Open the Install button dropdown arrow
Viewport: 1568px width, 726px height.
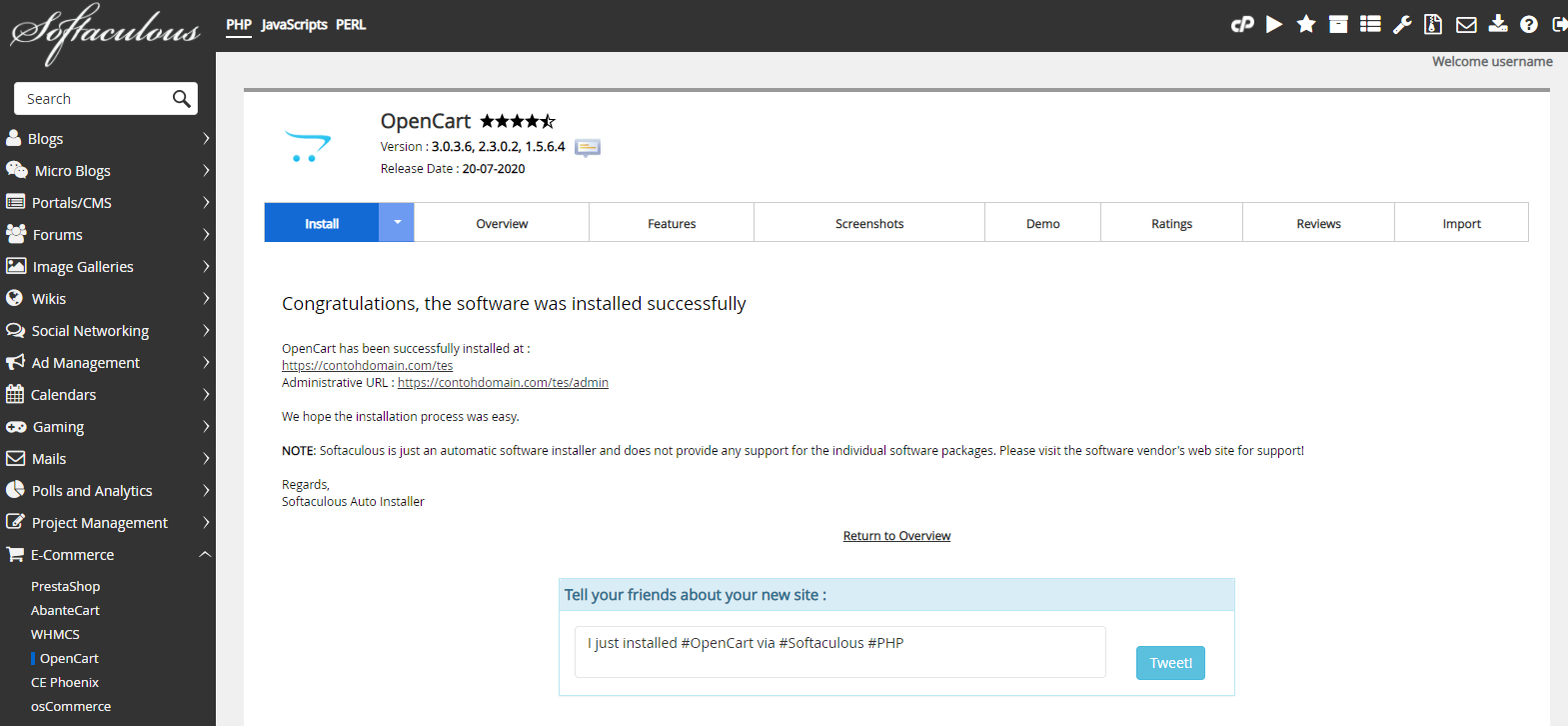(x=397, y=222)
